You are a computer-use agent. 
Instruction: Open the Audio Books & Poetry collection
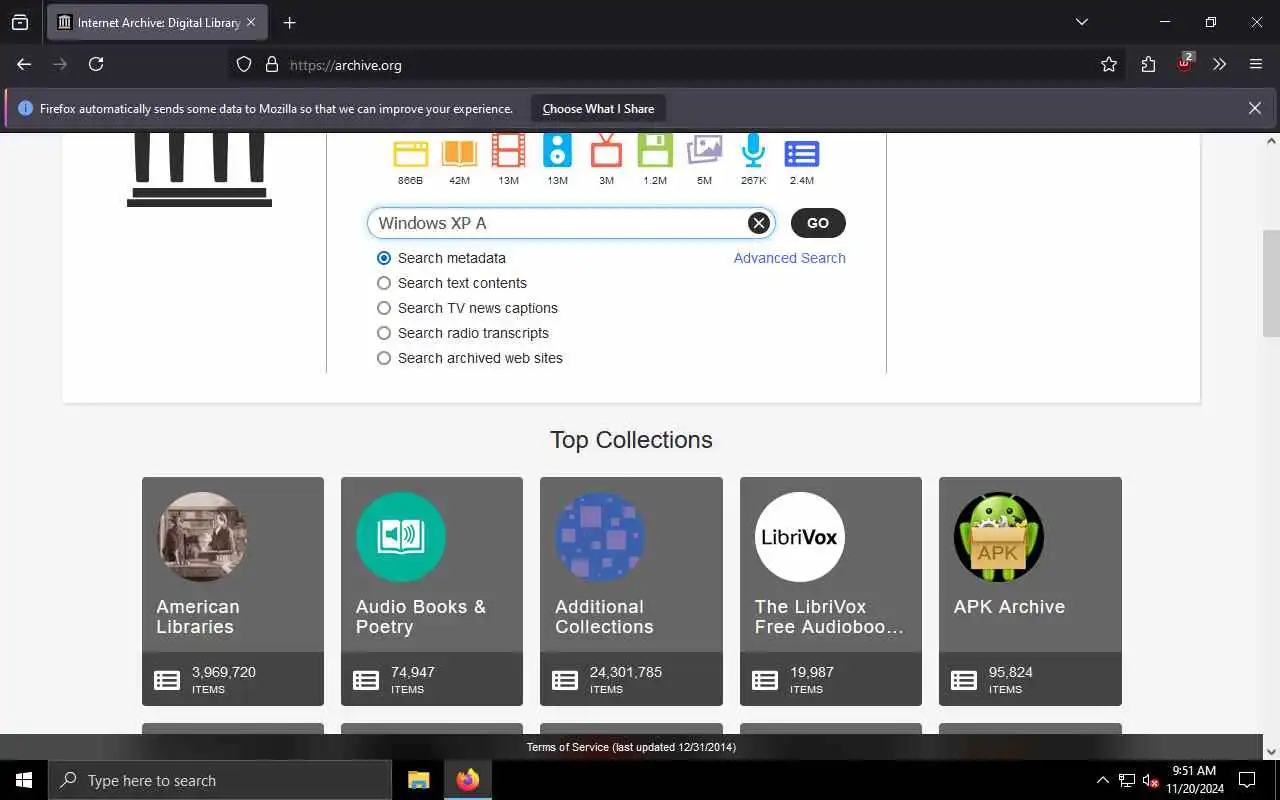[432, 591]
